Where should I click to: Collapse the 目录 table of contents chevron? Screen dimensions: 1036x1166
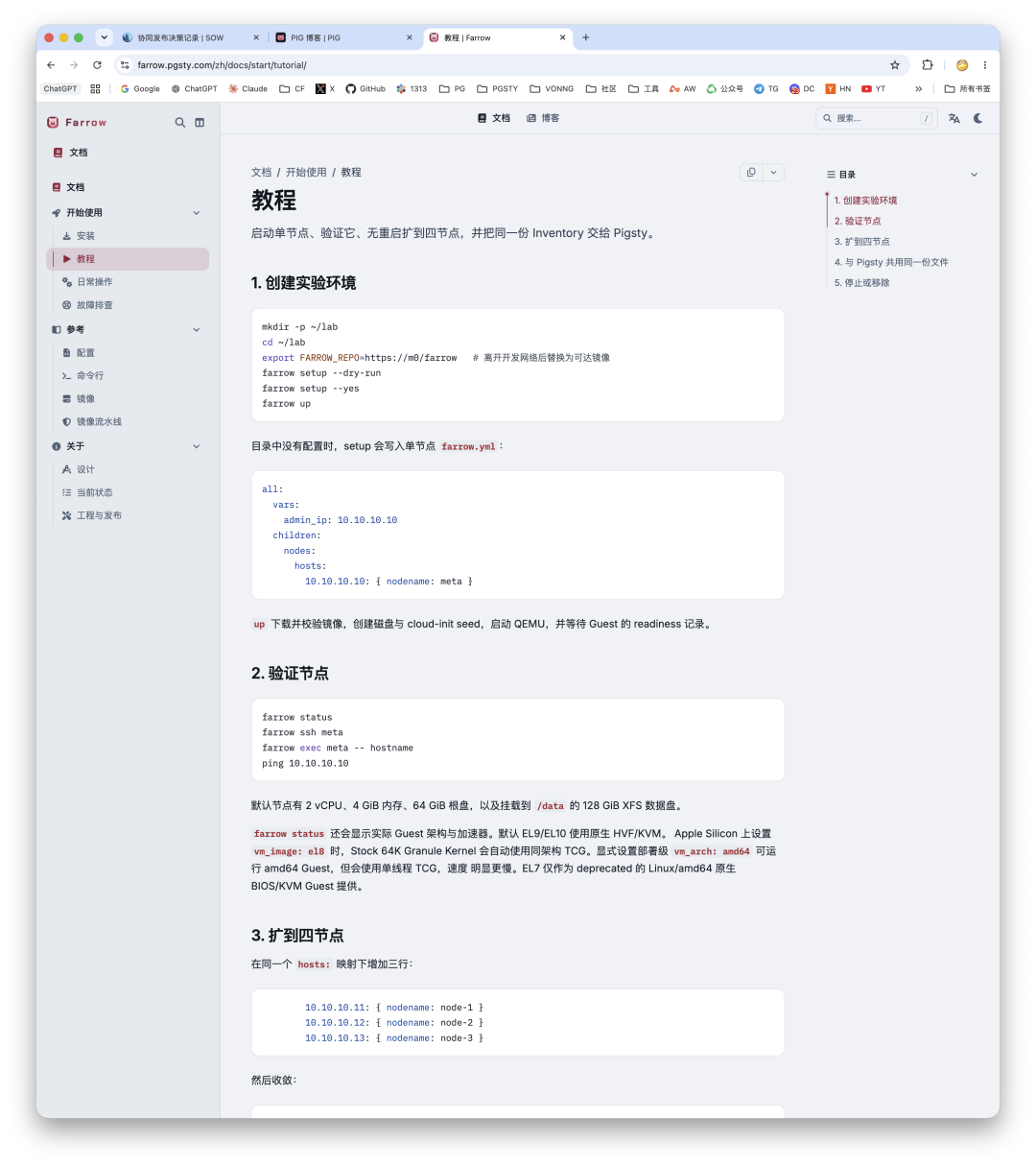coord(974,175)
